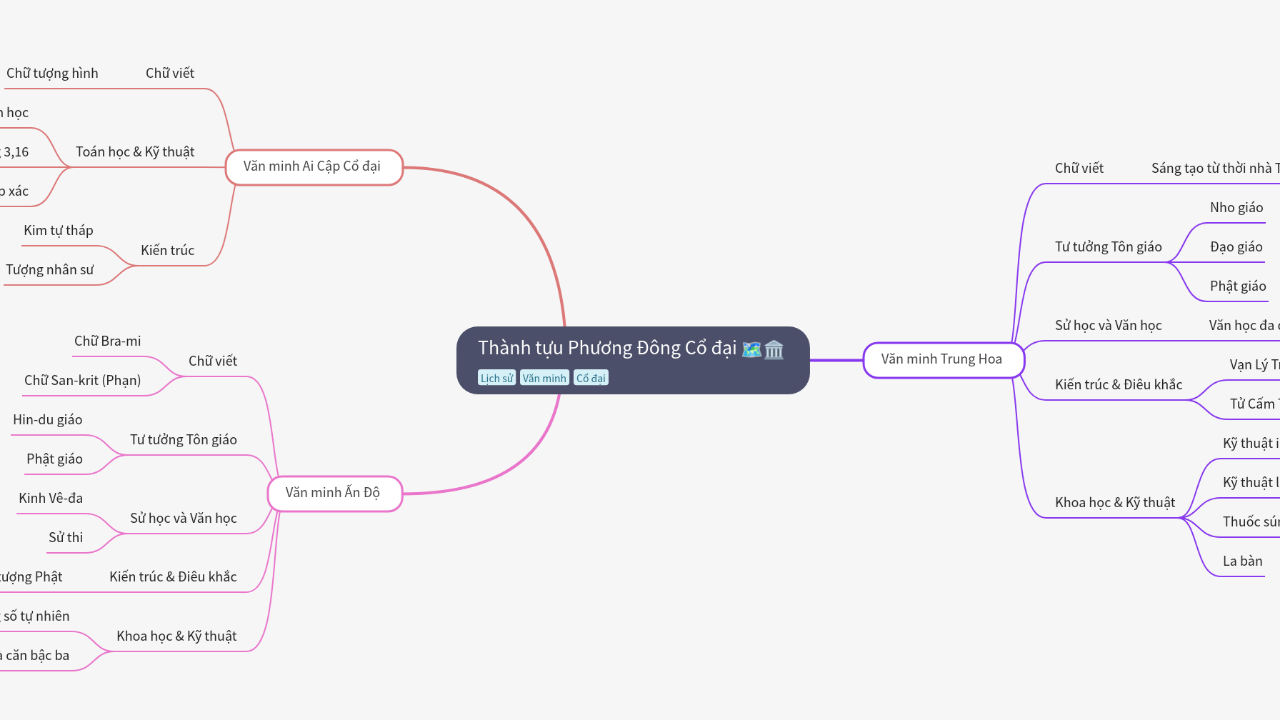
Task: Click the world map emoji in central node
Action: tap(751, 349)
